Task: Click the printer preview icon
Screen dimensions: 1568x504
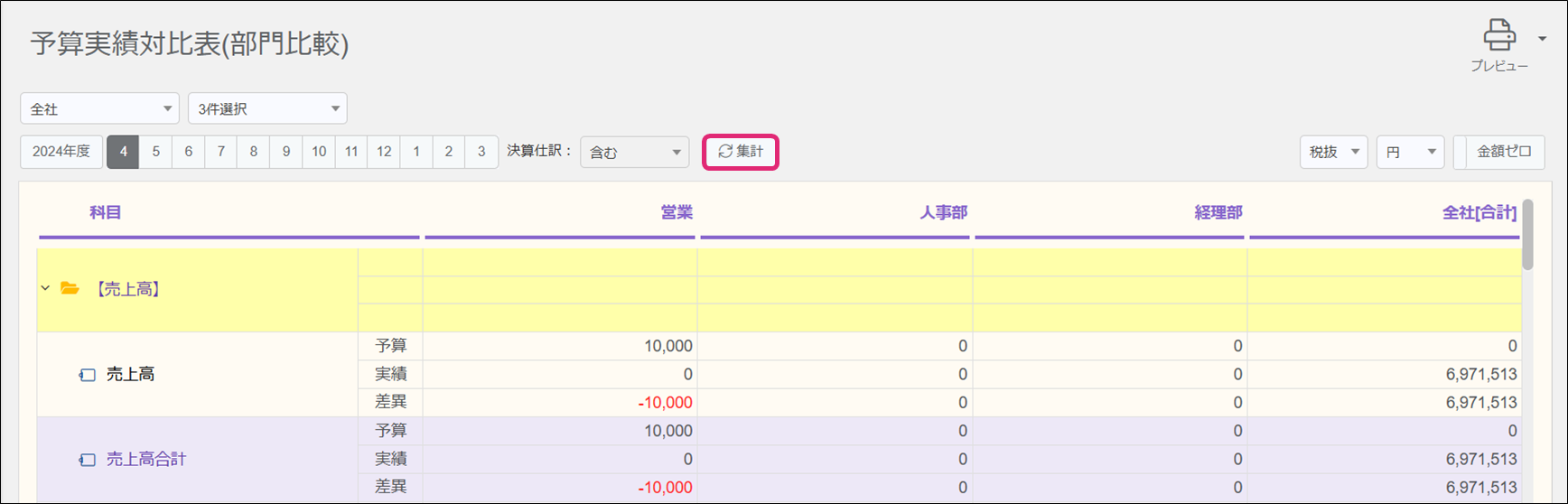Action: [1498, 36]
